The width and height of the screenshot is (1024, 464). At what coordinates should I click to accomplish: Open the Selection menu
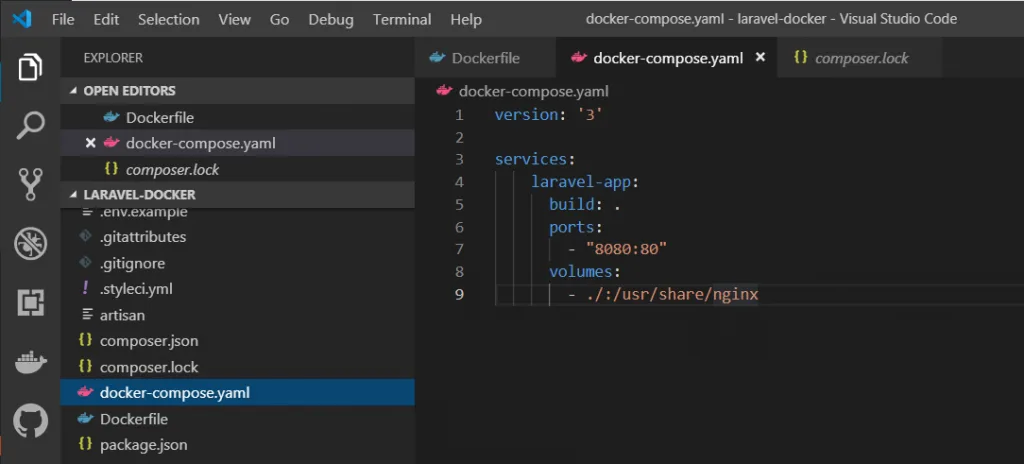[168, 20]
